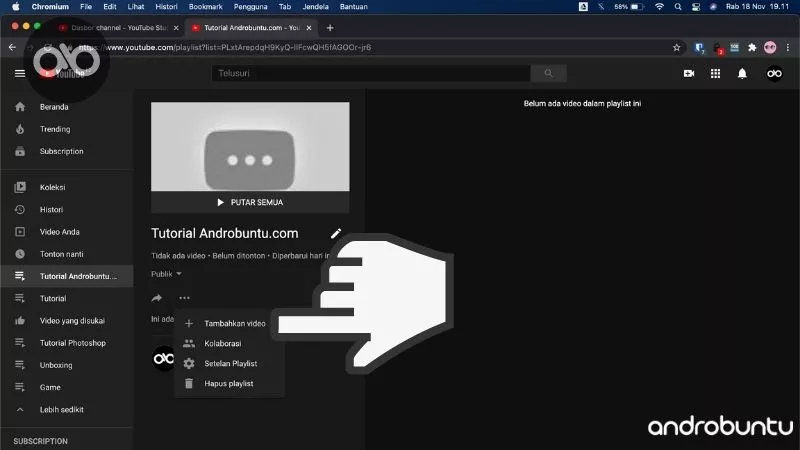This screenshot has width=800, height=450.
Task: Choose Setelan Playlist from the menu
Action: pos(229,363)
